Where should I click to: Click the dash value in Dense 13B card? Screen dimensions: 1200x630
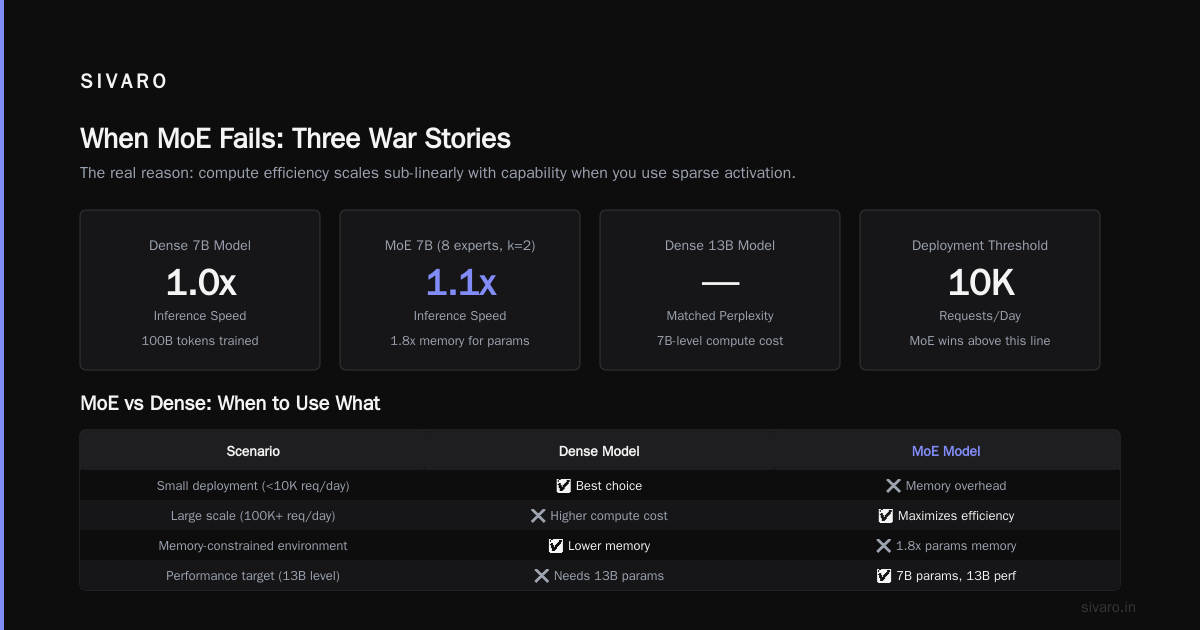(x=720, y=284)
